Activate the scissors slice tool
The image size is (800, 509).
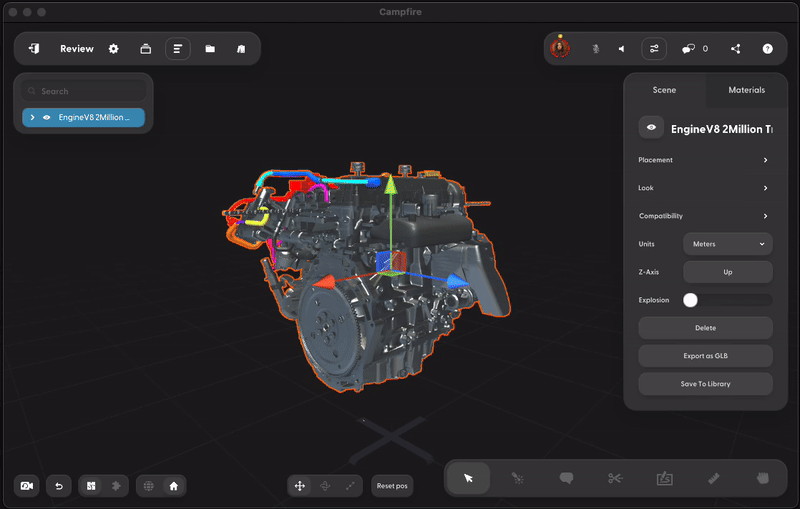point(614,479)
